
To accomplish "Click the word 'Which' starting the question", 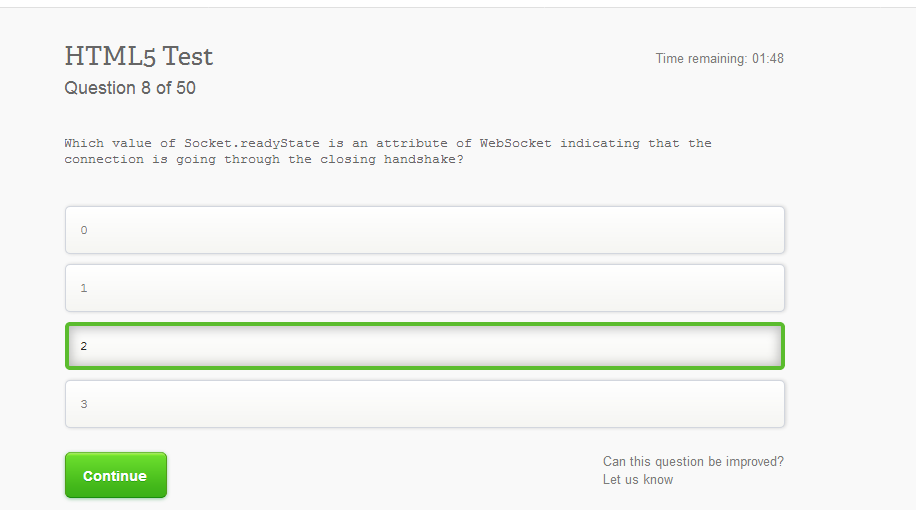I will point(84,143).
